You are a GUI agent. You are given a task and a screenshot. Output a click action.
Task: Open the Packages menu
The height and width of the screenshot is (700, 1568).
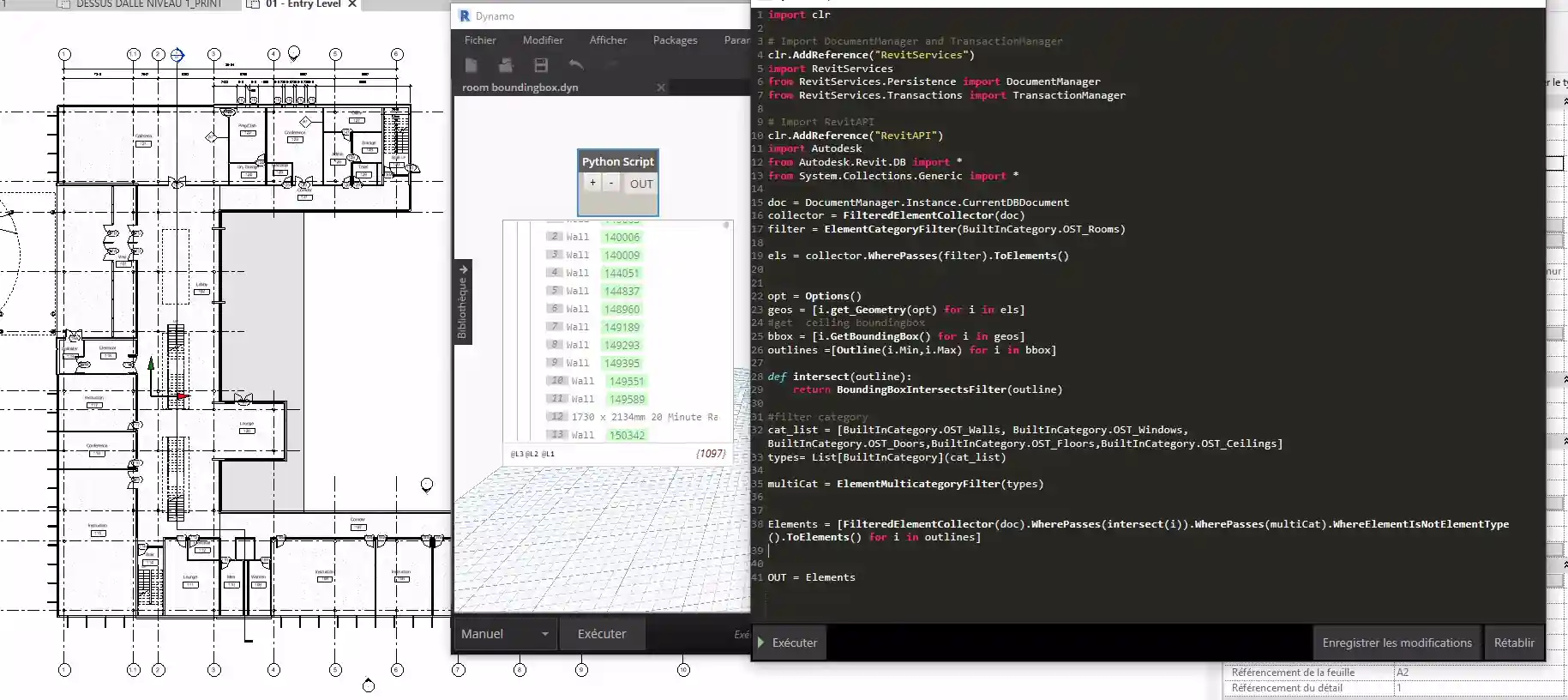[675, 40]
